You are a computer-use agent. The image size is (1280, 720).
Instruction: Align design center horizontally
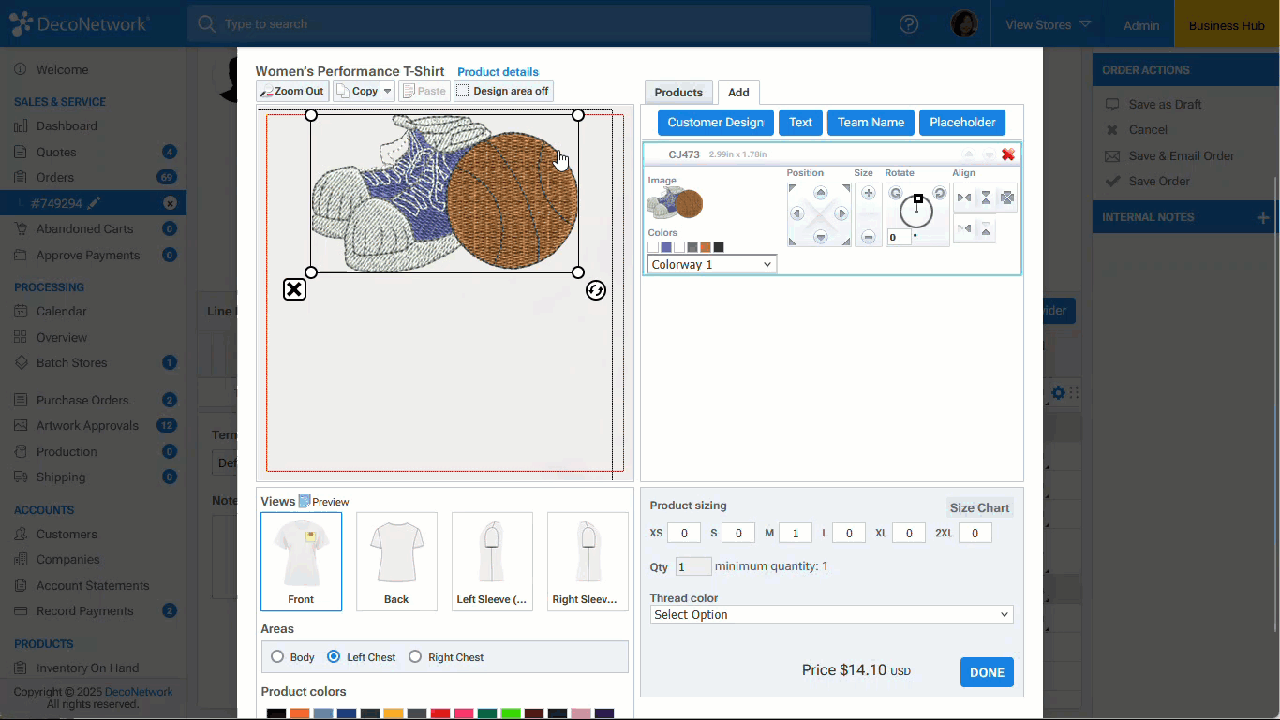pyautogui.click(x=964, y=197)
